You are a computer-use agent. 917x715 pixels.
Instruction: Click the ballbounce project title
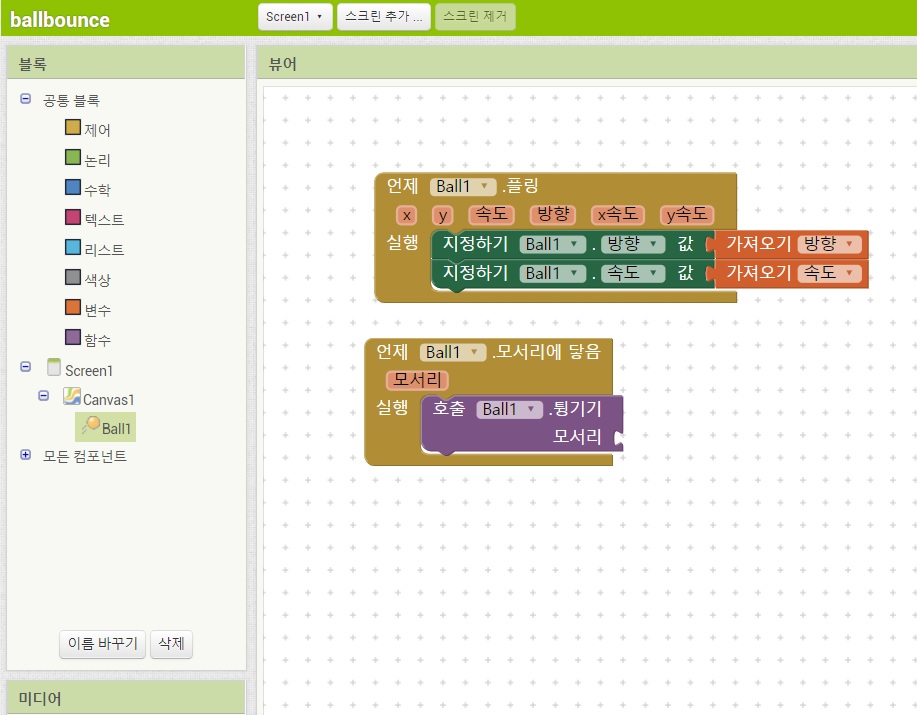pos(60,20)
